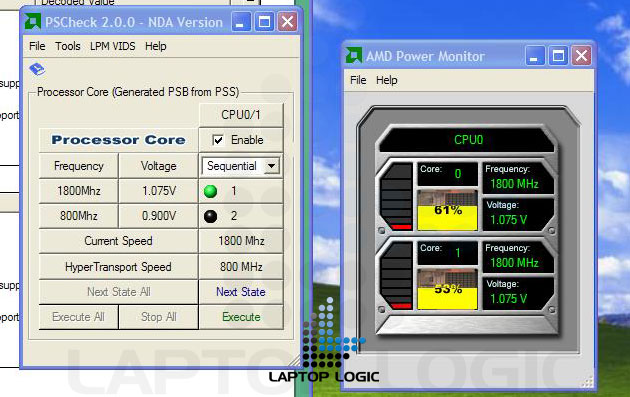Click the blue book icon in PSCheck toolbar
Viewport: 630px width, 397px height.
(37, 69)
